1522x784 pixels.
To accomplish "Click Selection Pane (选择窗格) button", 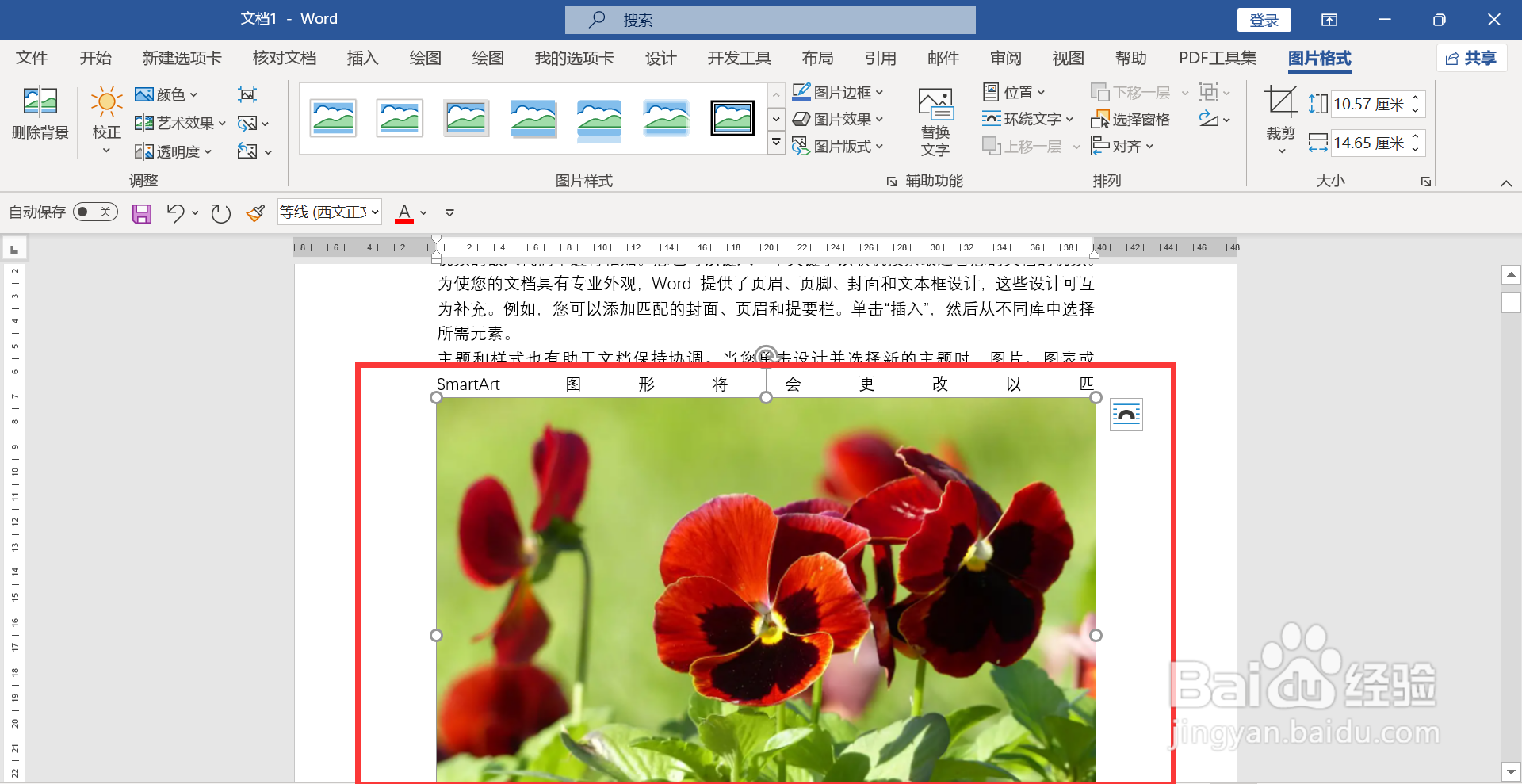I will [x=1131, y=119].
